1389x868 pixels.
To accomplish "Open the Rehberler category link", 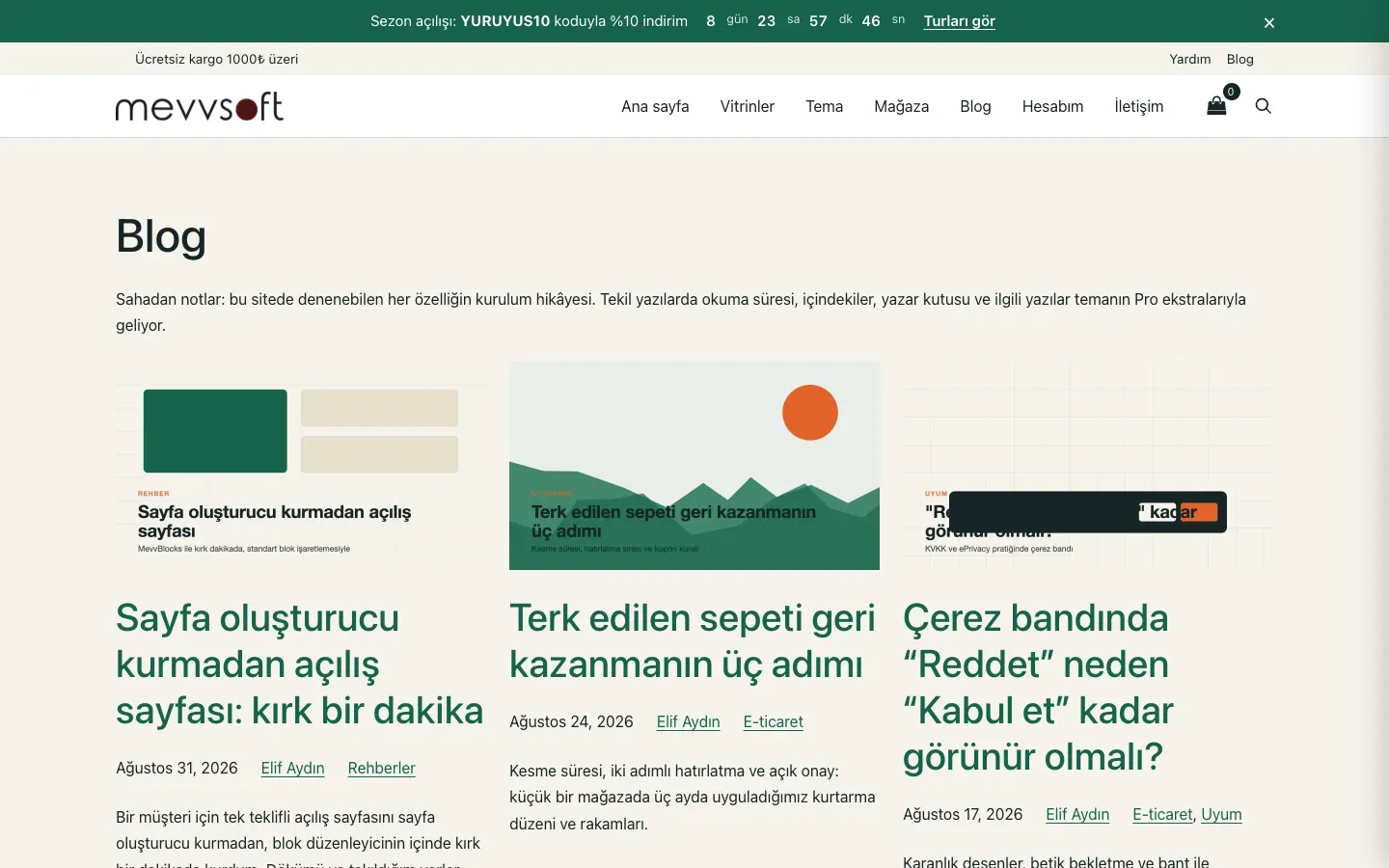I will pyautogui.click(x=381, y=768).
